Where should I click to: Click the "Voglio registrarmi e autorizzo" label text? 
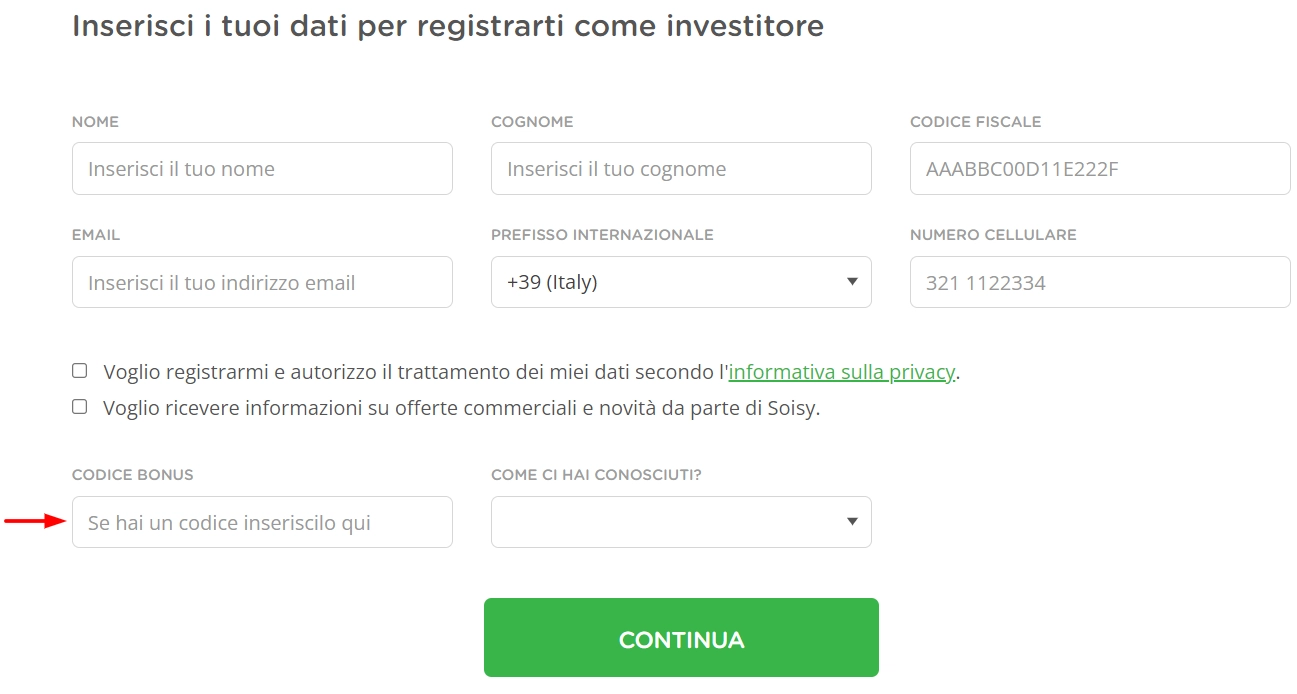coord(415,372)
